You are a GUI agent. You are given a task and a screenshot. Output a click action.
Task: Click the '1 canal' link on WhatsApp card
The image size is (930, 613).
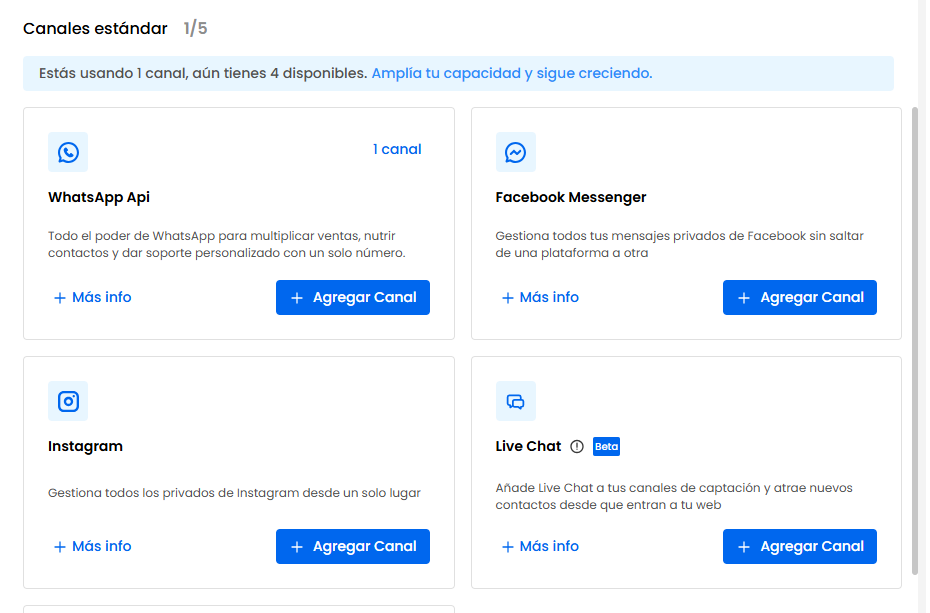(x=397, y=150)
